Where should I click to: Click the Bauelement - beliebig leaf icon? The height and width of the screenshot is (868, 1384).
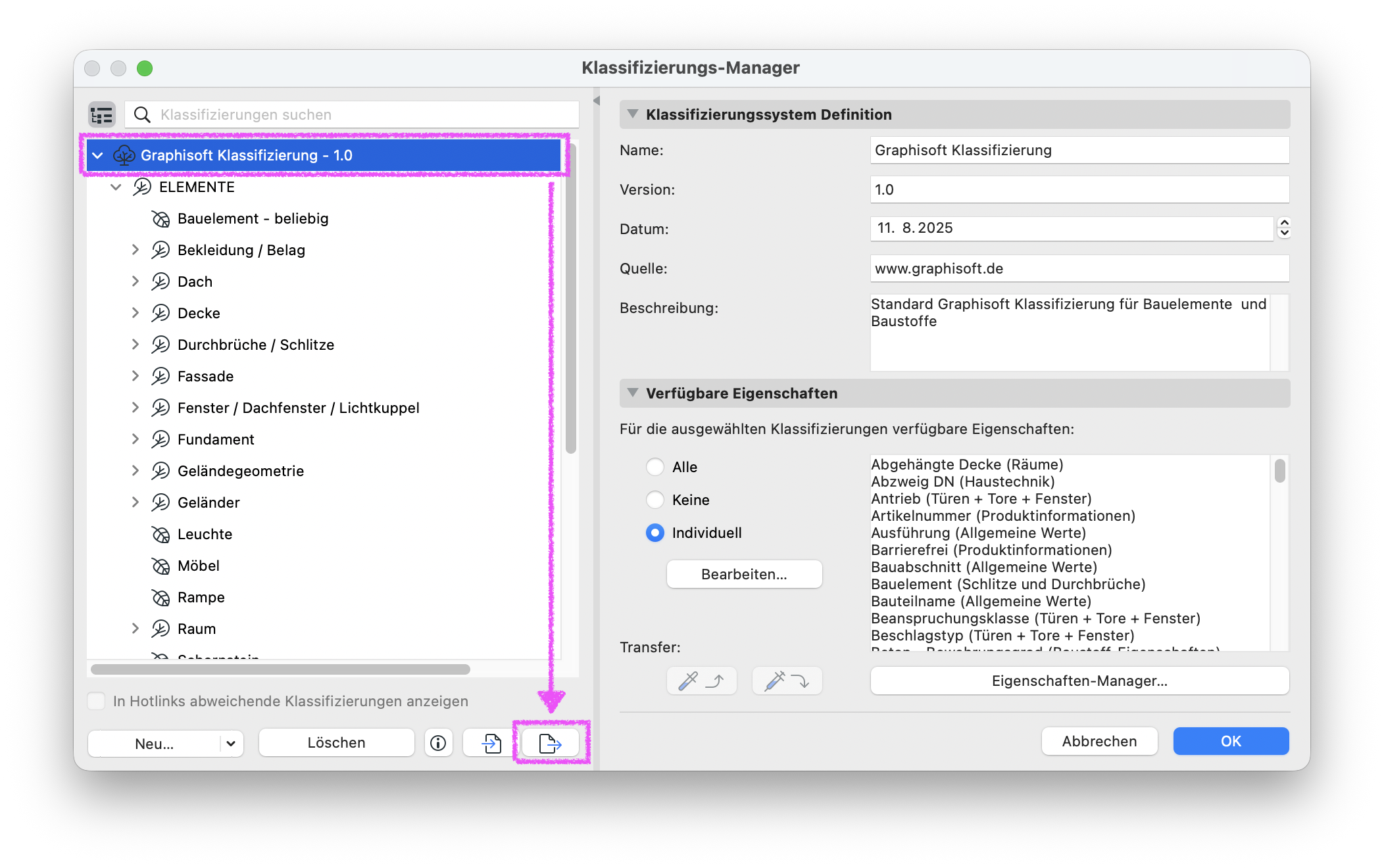[x=161, y=219]
